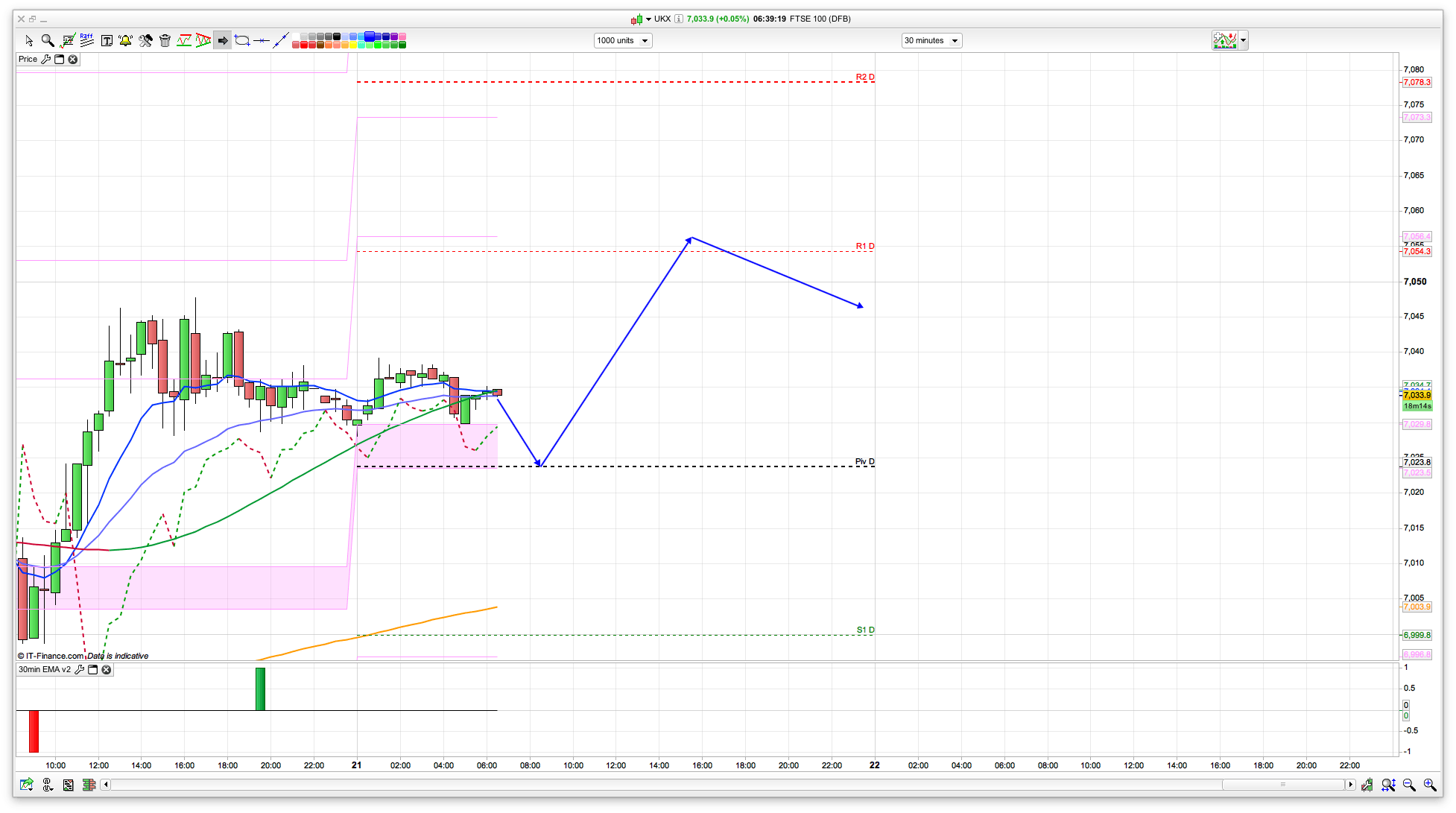The width and height of the screenshot is (1456, 813).
Task: Open the 1000 units dropdown
Action: tap(622, 40)
